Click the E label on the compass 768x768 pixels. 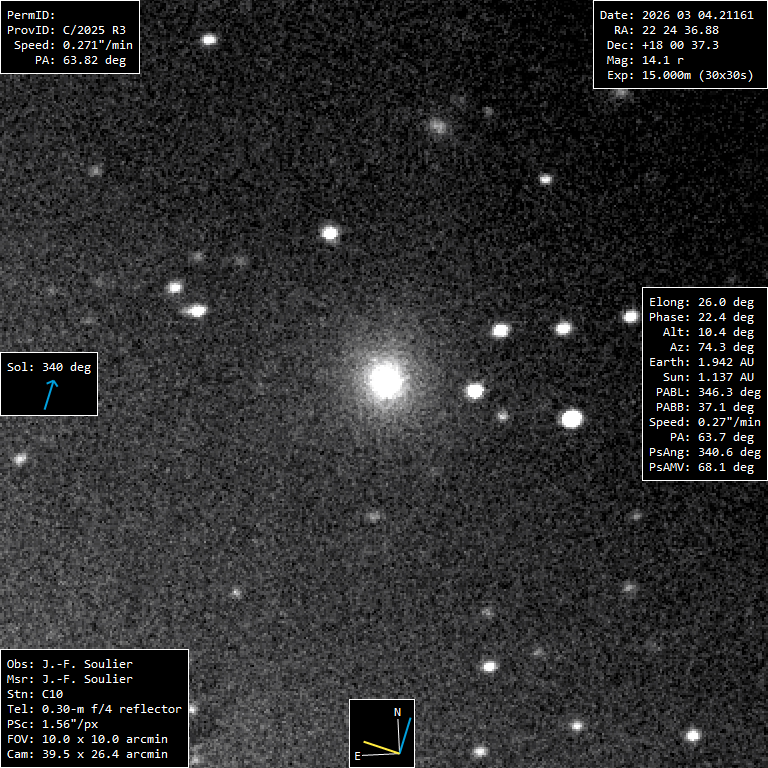[x=357, y=756]
